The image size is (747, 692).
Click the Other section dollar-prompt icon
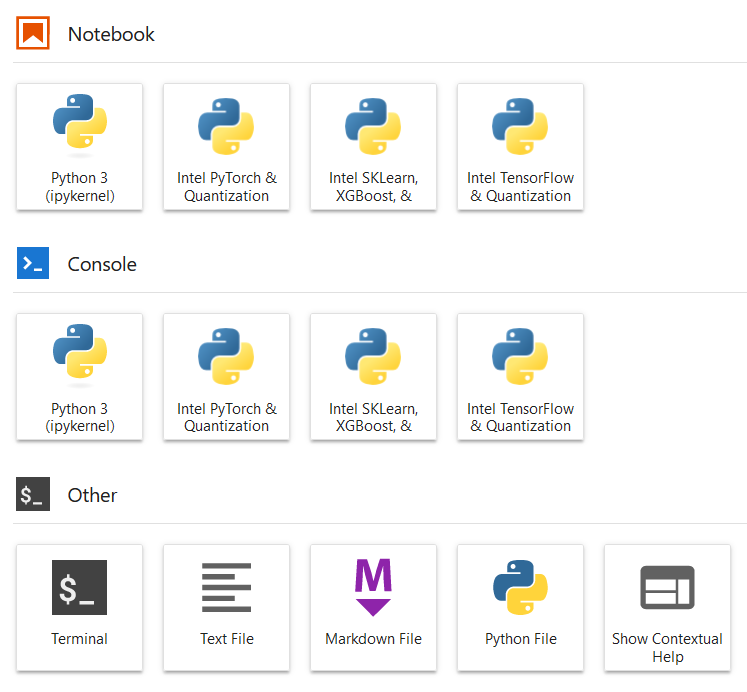point(33,495)
